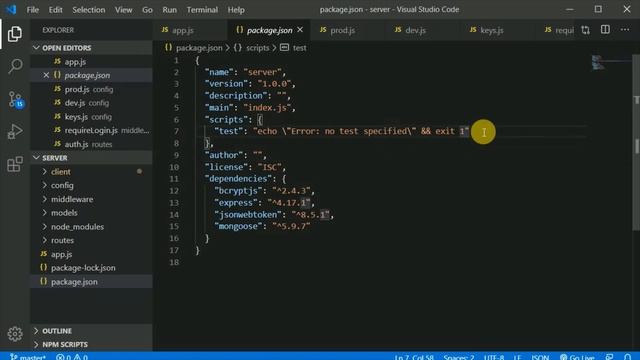The image size is (640, 360).
Task: Click the "license" key text
Action: [x=226, y=167]
